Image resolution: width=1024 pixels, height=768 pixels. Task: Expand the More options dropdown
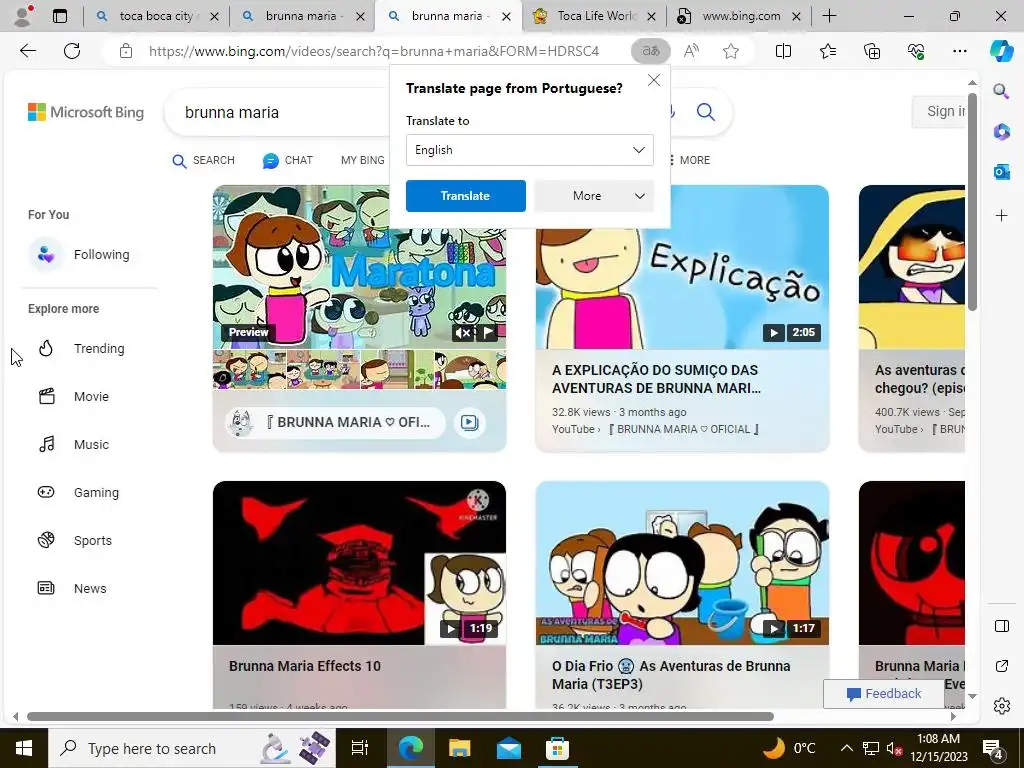[x=594, y=196]
